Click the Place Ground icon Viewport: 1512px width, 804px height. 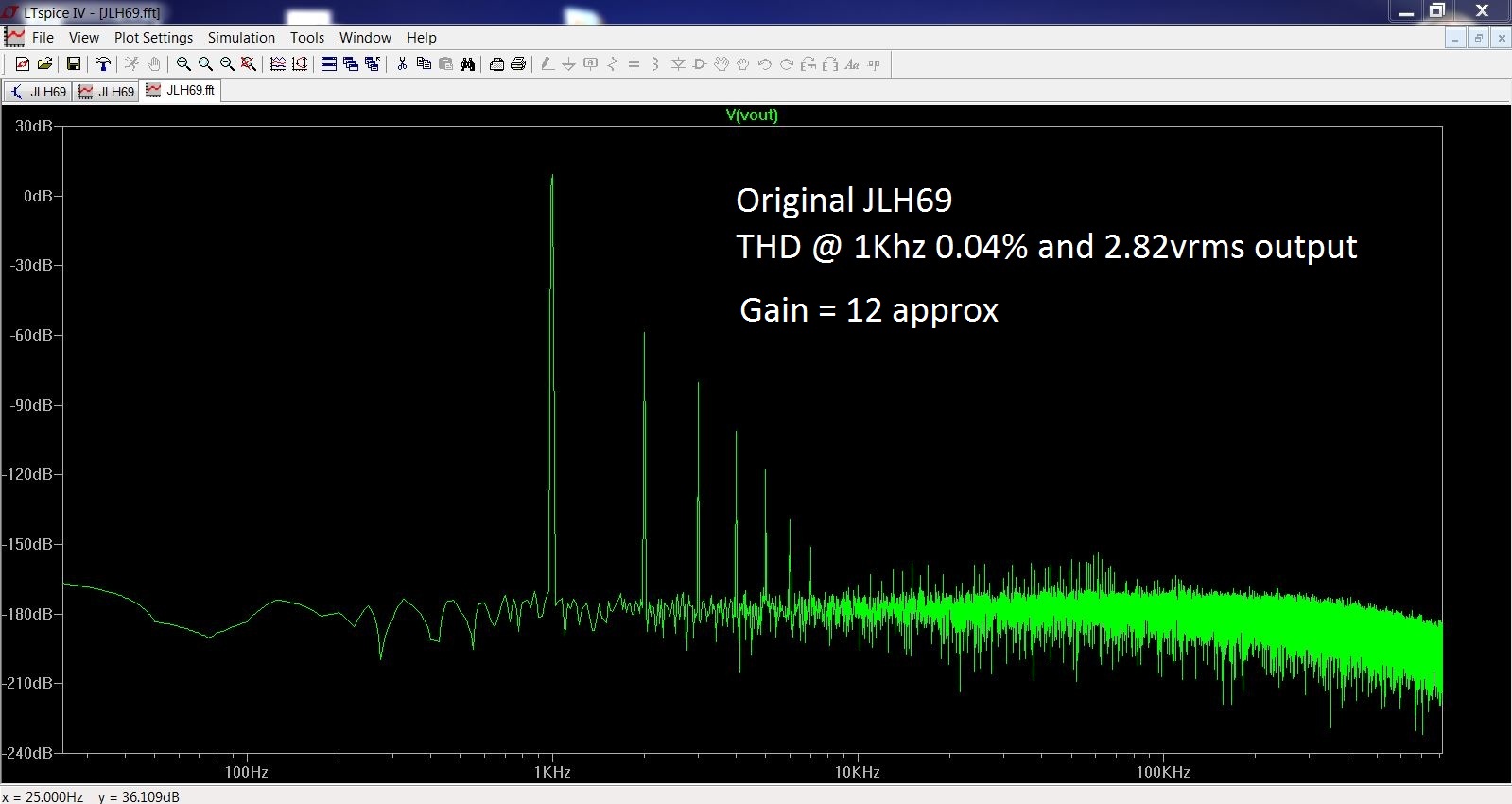(568, 64)
